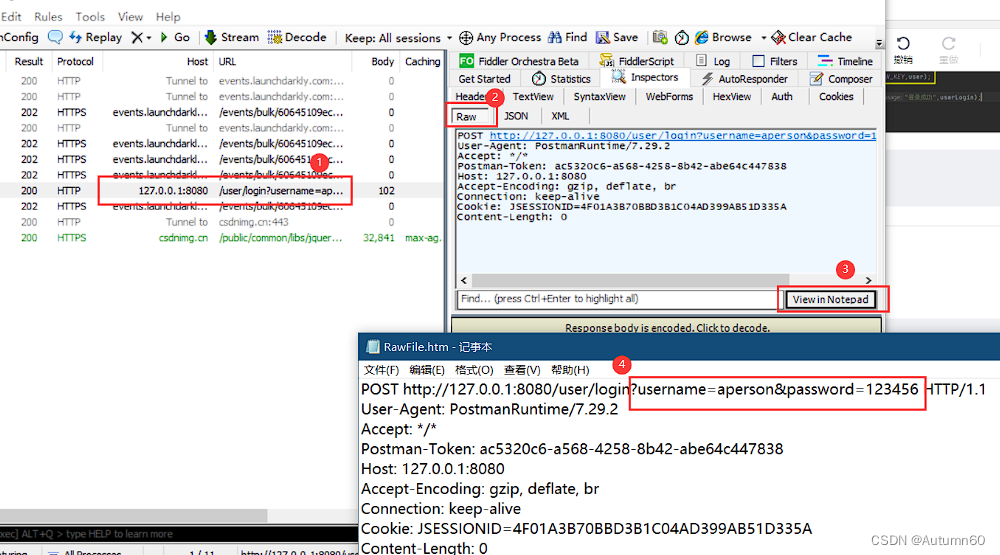Open the Log tab
This screenshot has width=1000, height=555.
point(713,61)
